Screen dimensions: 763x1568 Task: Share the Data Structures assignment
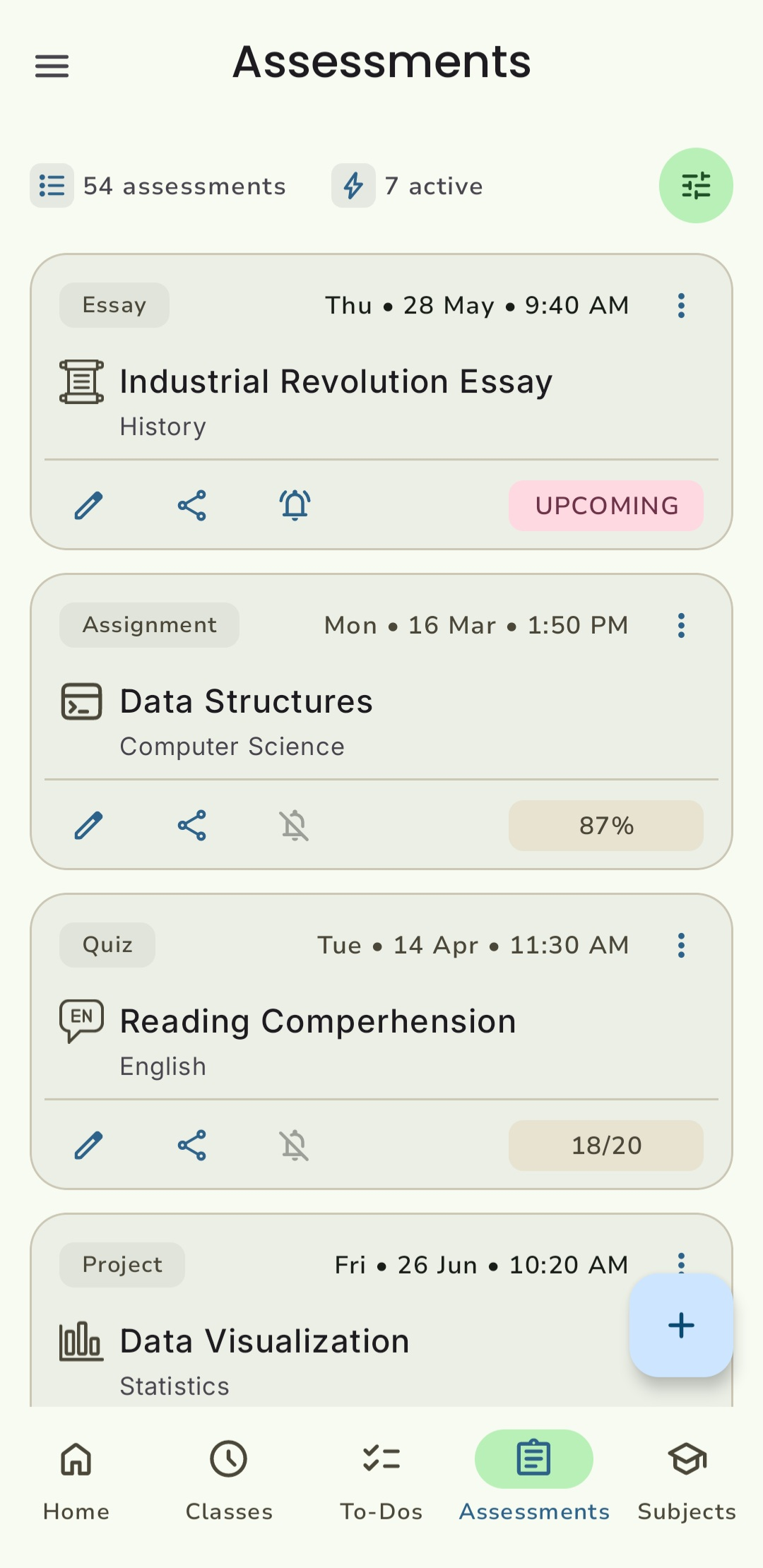192,826
